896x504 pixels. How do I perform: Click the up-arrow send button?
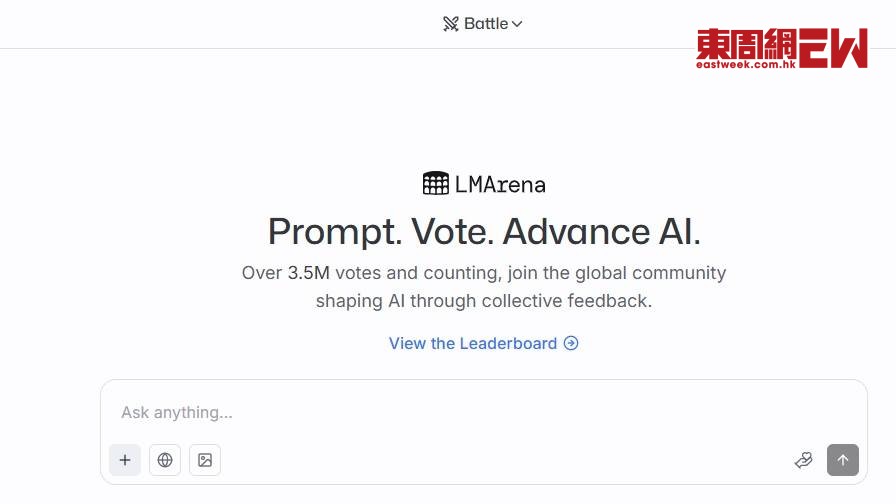click(x=843, y=460)
